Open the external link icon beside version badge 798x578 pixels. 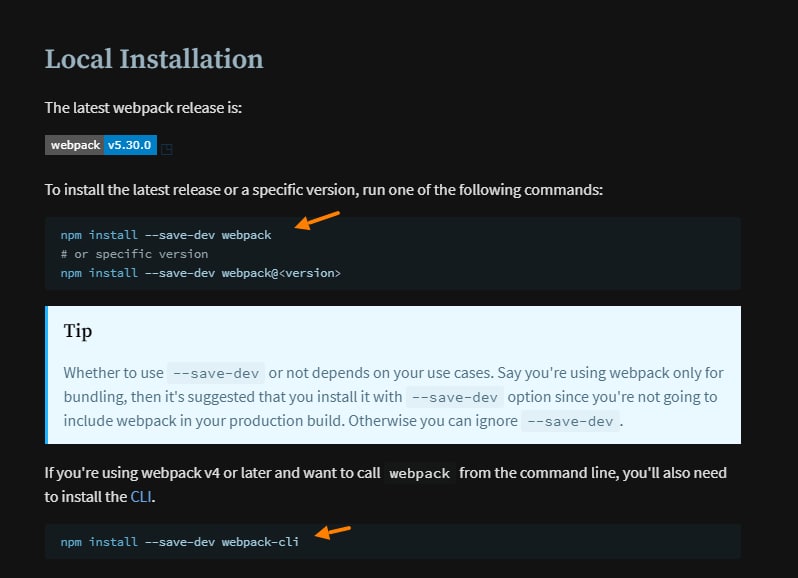coord(166,149)
